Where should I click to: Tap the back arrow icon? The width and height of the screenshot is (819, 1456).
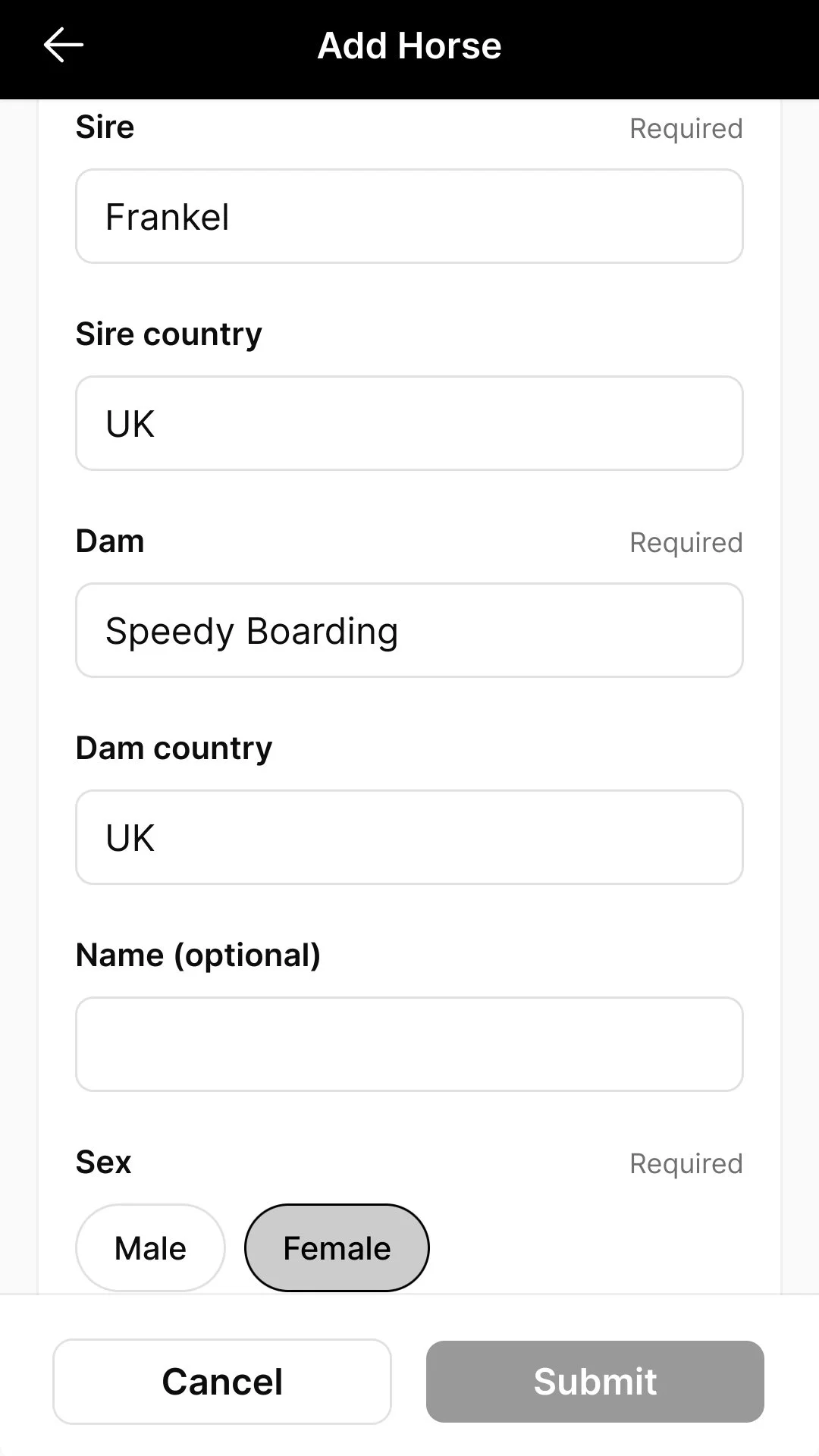click(x=64, y=45)
